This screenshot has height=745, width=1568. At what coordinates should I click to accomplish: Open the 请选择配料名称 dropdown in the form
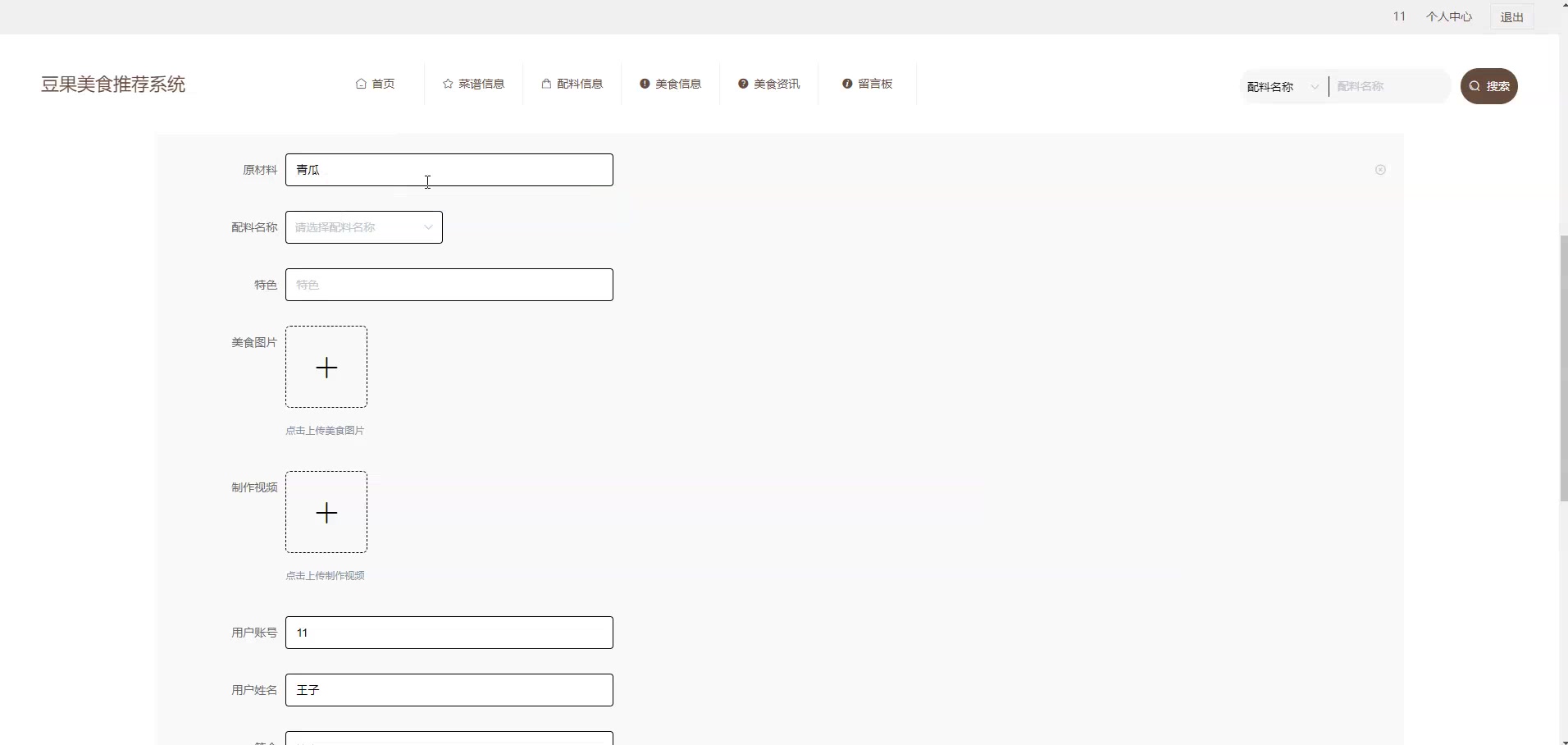click(x=364, y=227)
